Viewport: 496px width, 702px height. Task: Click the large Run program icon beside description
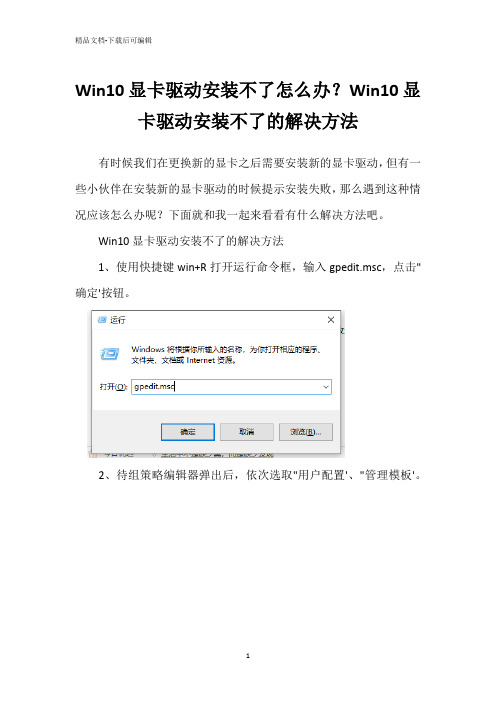coord(109,354)
